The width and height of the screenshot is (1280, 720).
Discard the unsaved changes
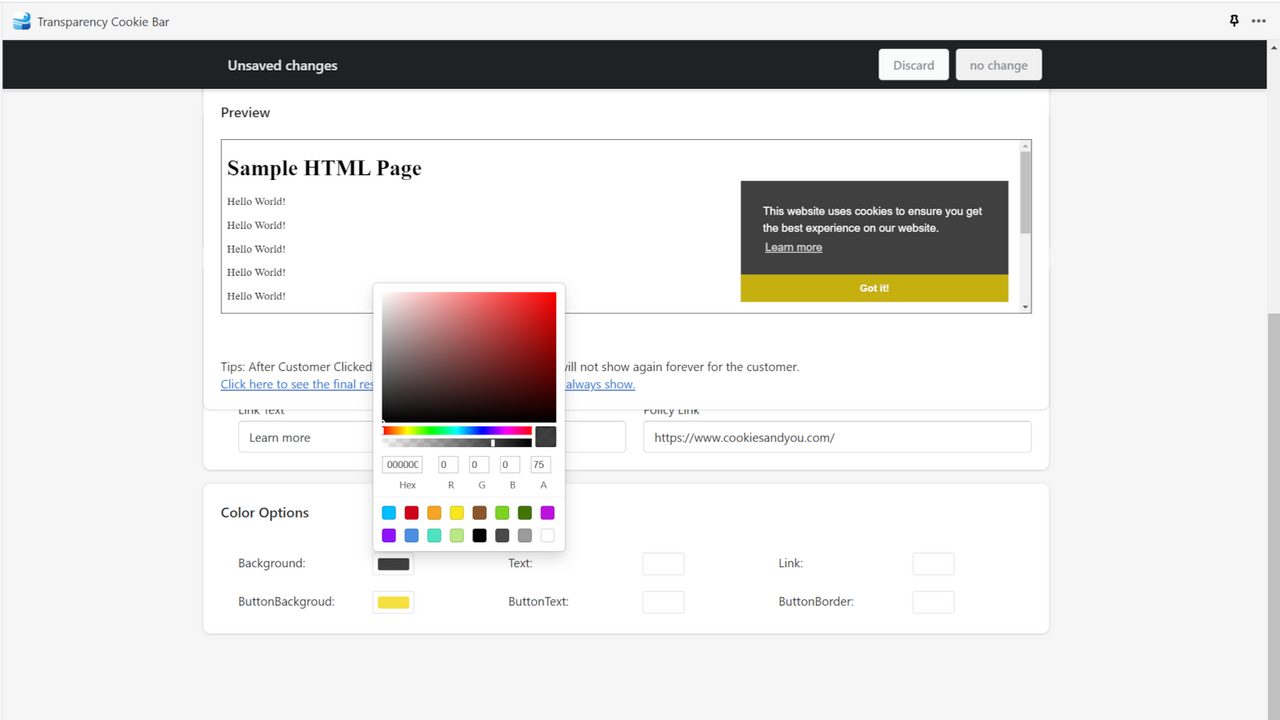tap(914, 65)
